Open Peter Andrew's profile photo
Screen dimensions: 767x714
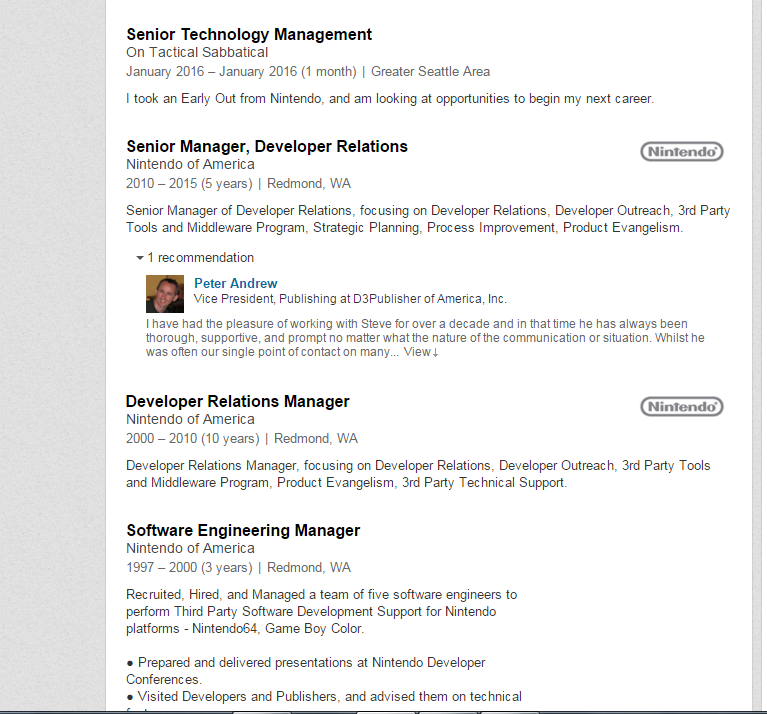tap(165, 294)
